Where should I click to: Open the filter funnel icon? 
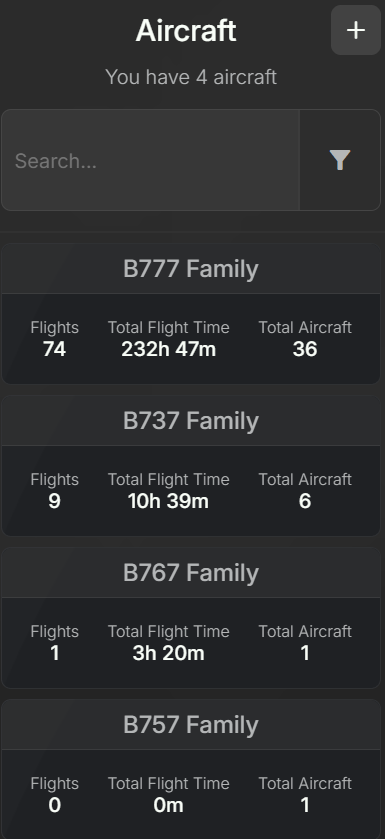pyautogui.click(x=340, y=160)
